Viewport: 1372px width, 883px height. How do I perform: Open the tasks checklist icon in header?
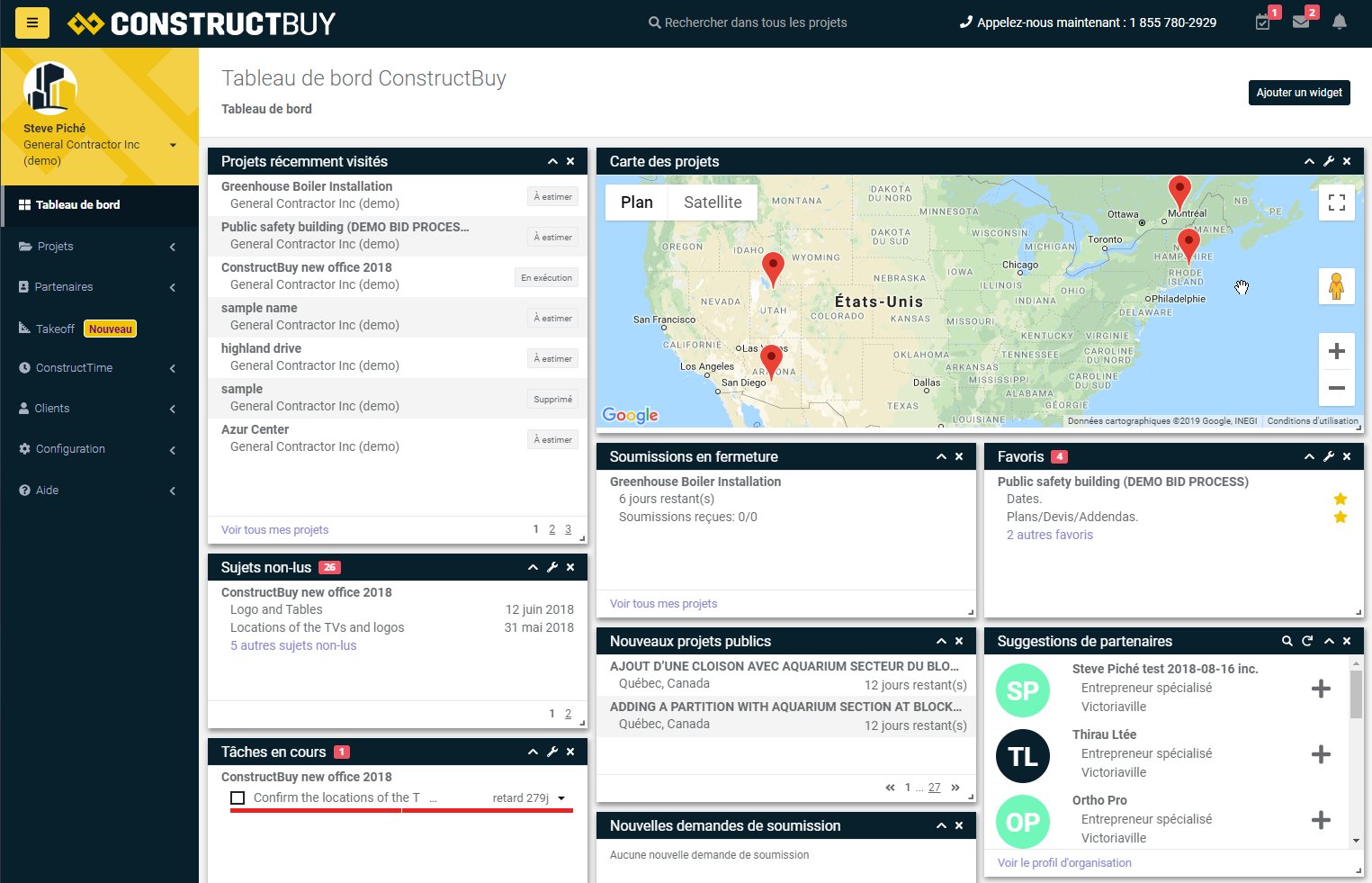pos(1263,22)
